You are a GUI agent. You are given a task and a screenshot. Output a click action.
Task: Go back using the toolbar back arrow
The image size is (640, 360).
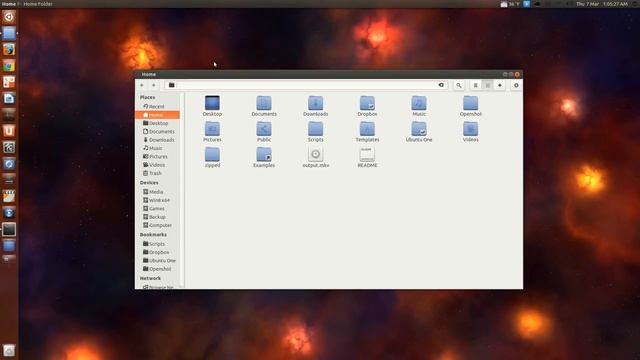pyautogui.click(x=142, y=85)
